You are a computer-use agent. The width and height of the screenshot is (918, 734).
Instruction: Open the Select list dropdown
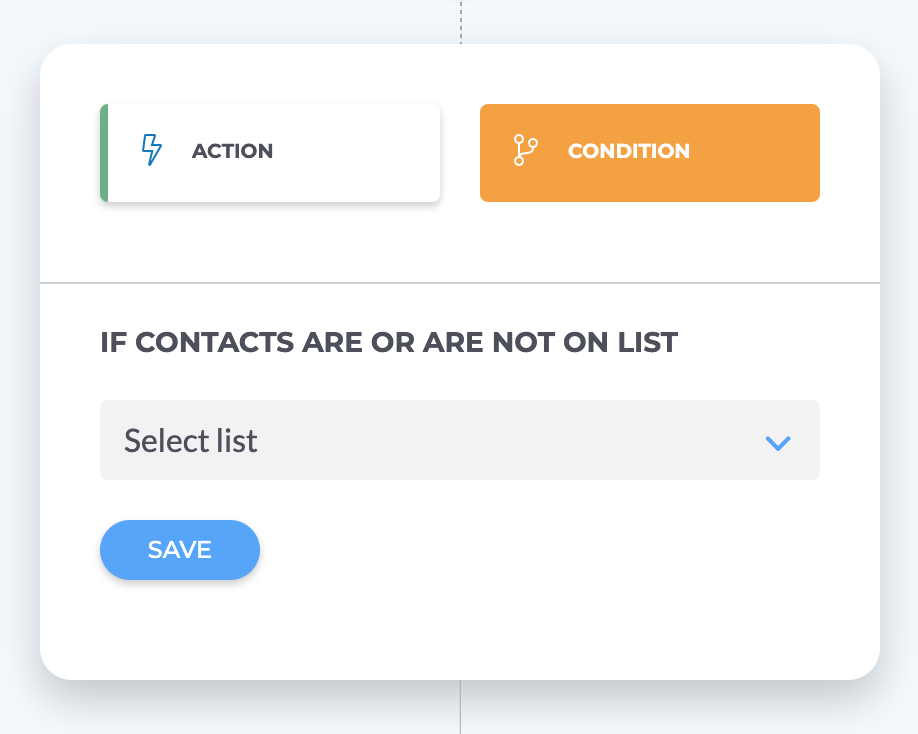coord(460,440)
